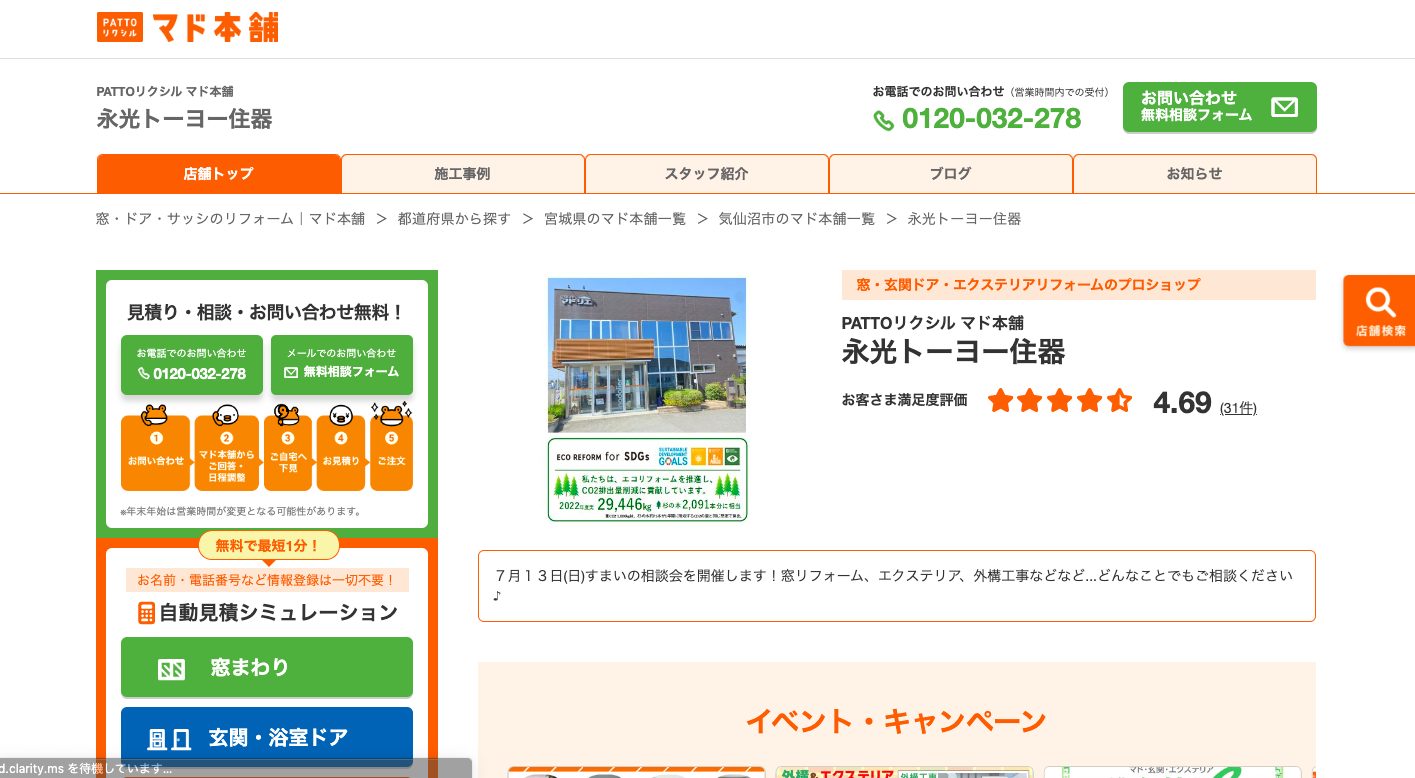
Task: Click the d.clarity.ms status bar message
Action: tap(87, 768)
